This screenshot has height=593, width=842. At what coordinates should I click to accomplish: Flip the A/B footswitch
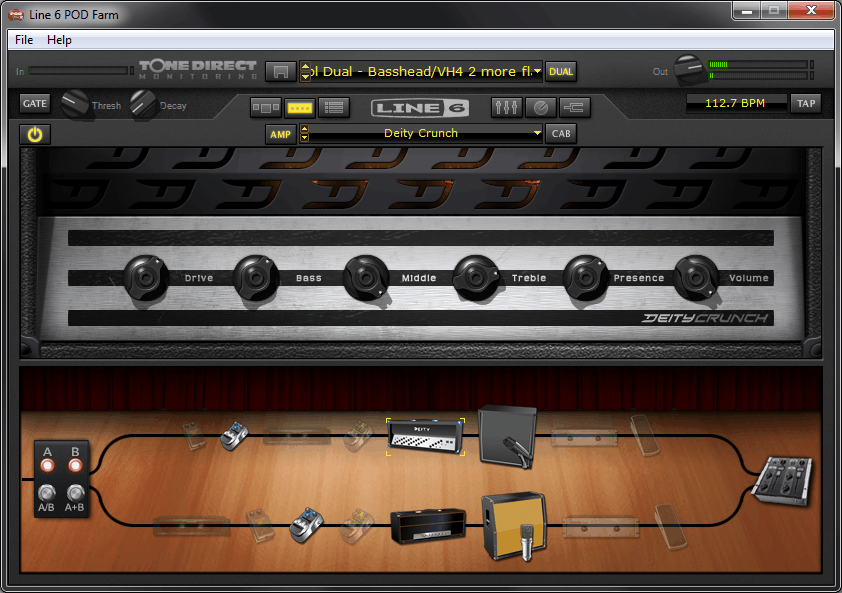47,492
